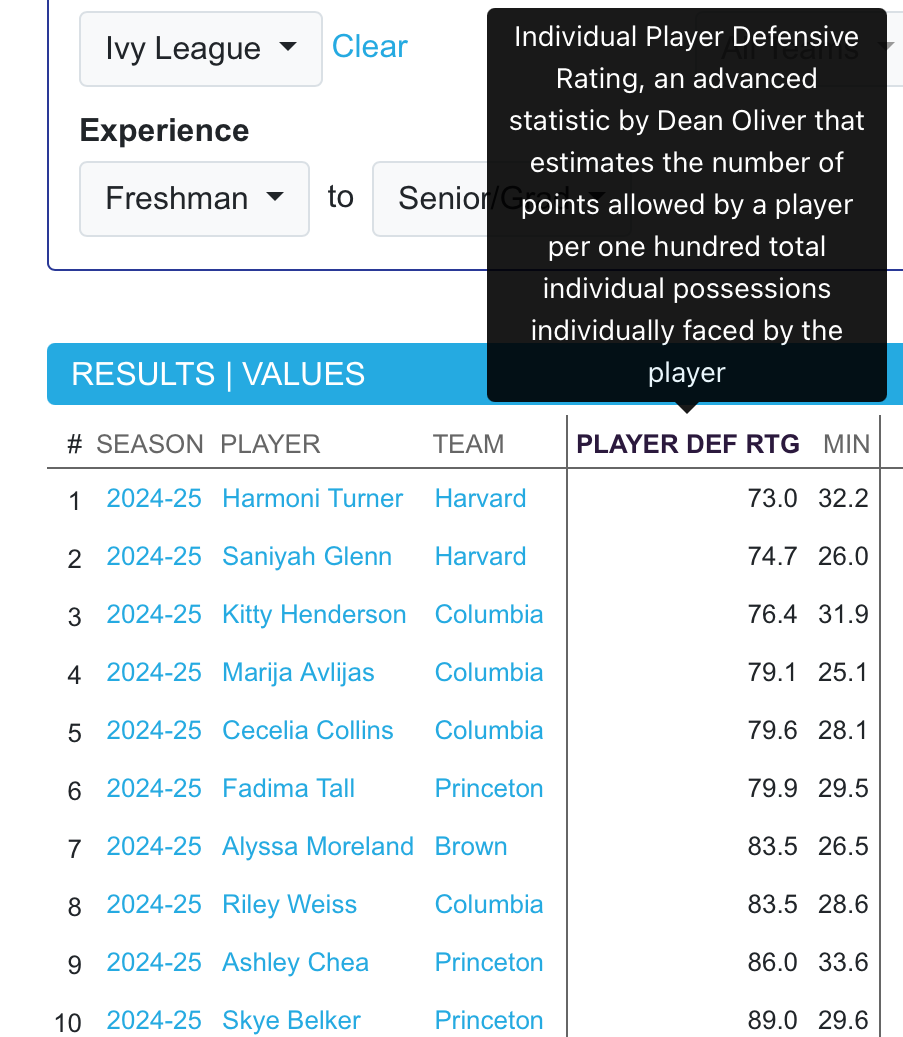Open Ashley Chea's player page
903x1037 pixels.
[x=295, y=962]
